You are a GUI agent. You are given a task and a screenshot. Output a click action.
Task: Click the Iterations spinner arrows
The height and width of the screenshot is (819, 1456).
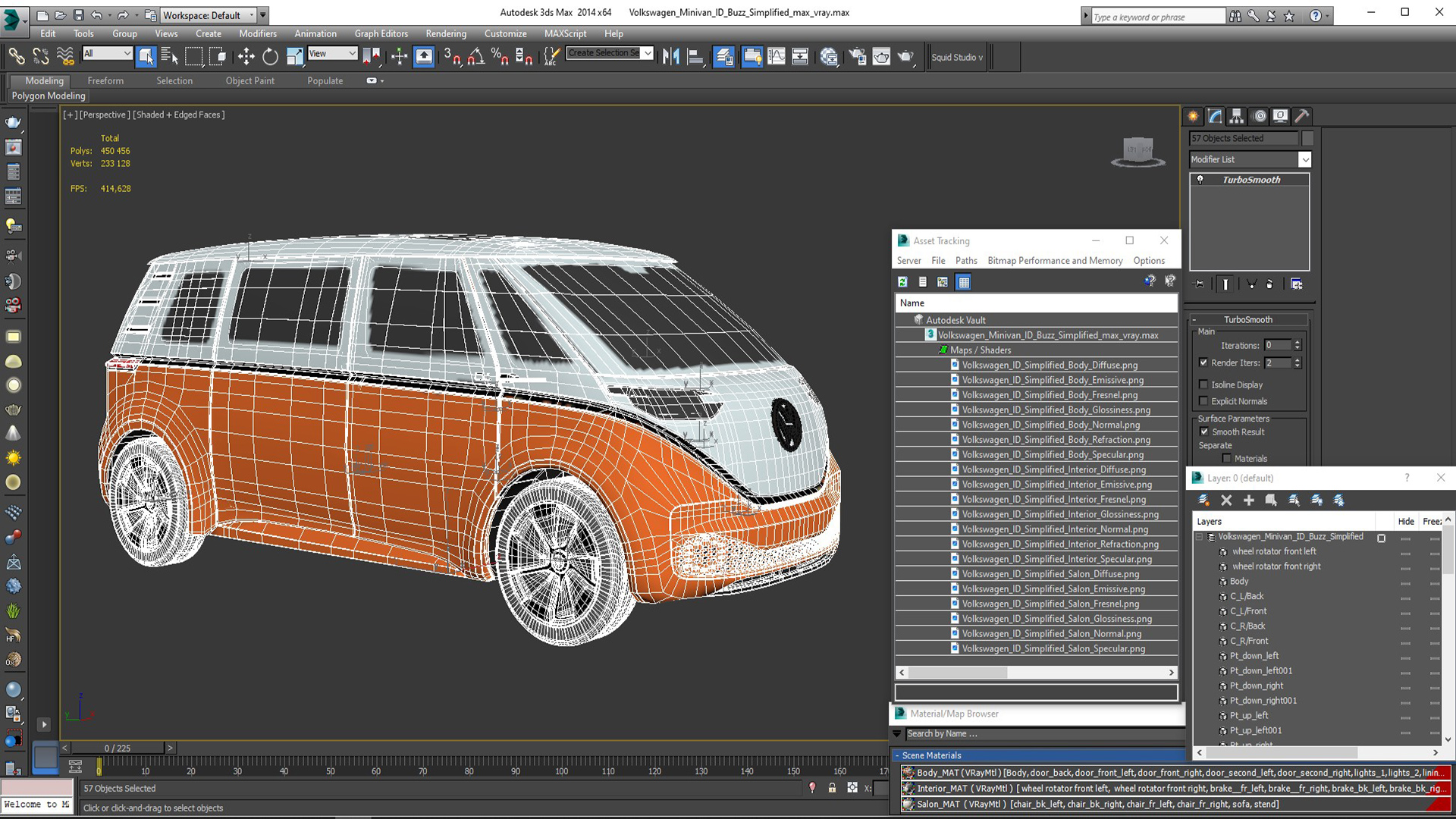pyautogui.click(x=1298, y=345)
